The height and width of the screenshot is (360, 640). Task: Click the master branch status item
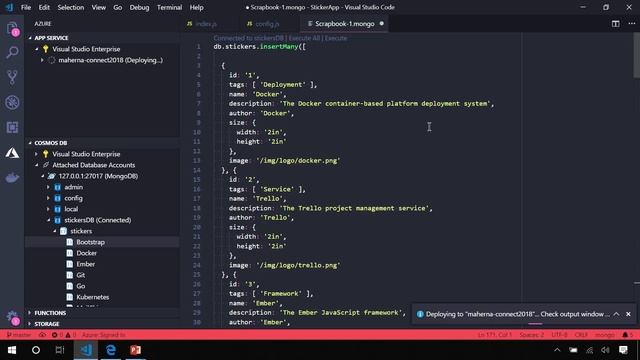[19, 335]
